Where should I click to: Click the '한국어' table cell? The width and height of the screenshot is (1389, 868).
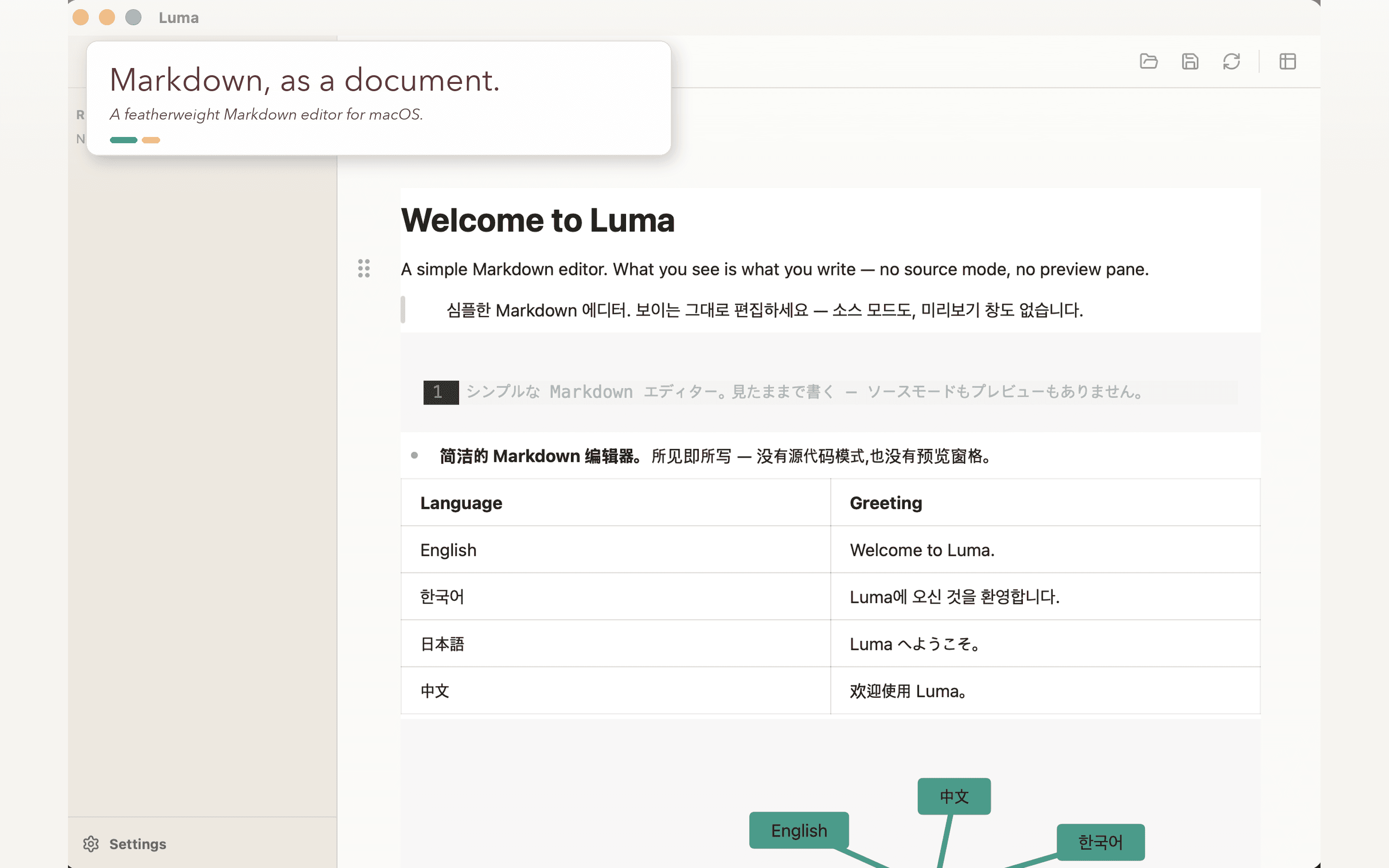pos(615,597)
